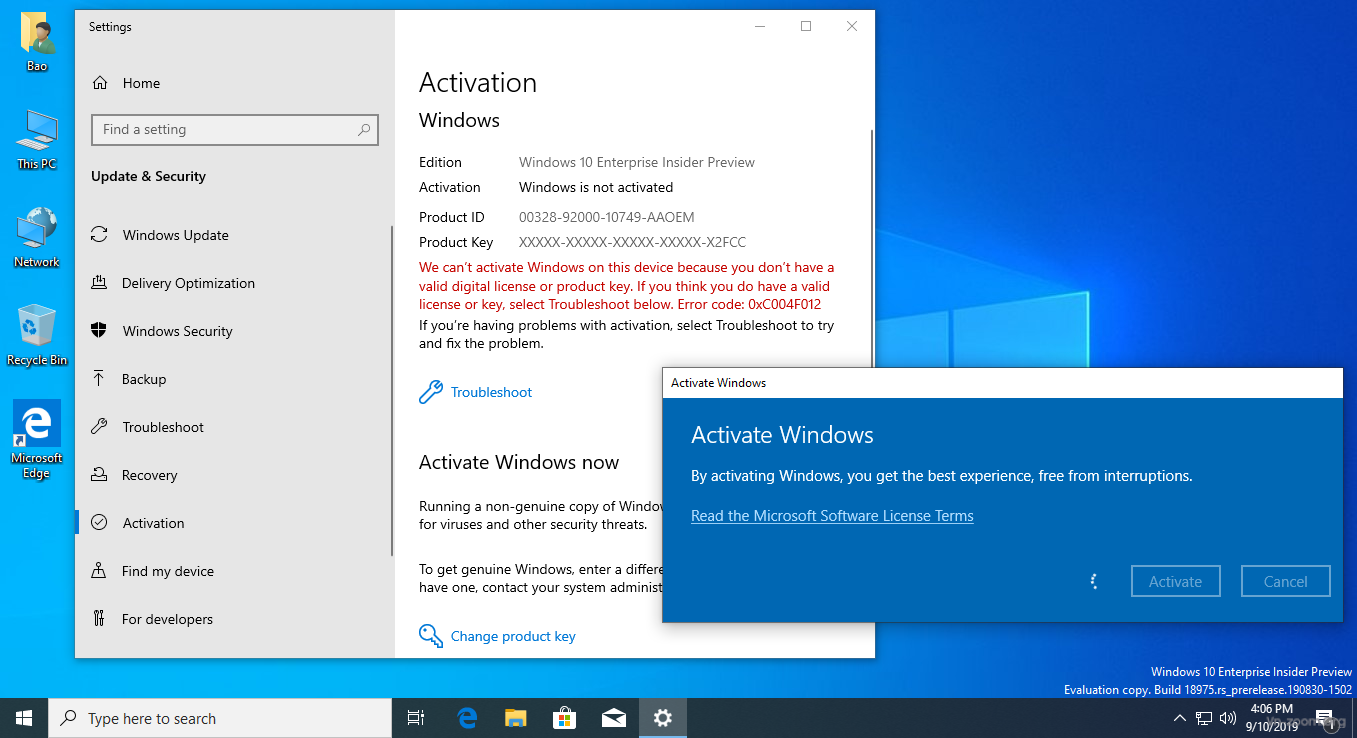Image resolution: width=1357 pixels, height=738 pixels.
Task: Click the volume speaker tray icon
Action: (x=1228, y=718)
